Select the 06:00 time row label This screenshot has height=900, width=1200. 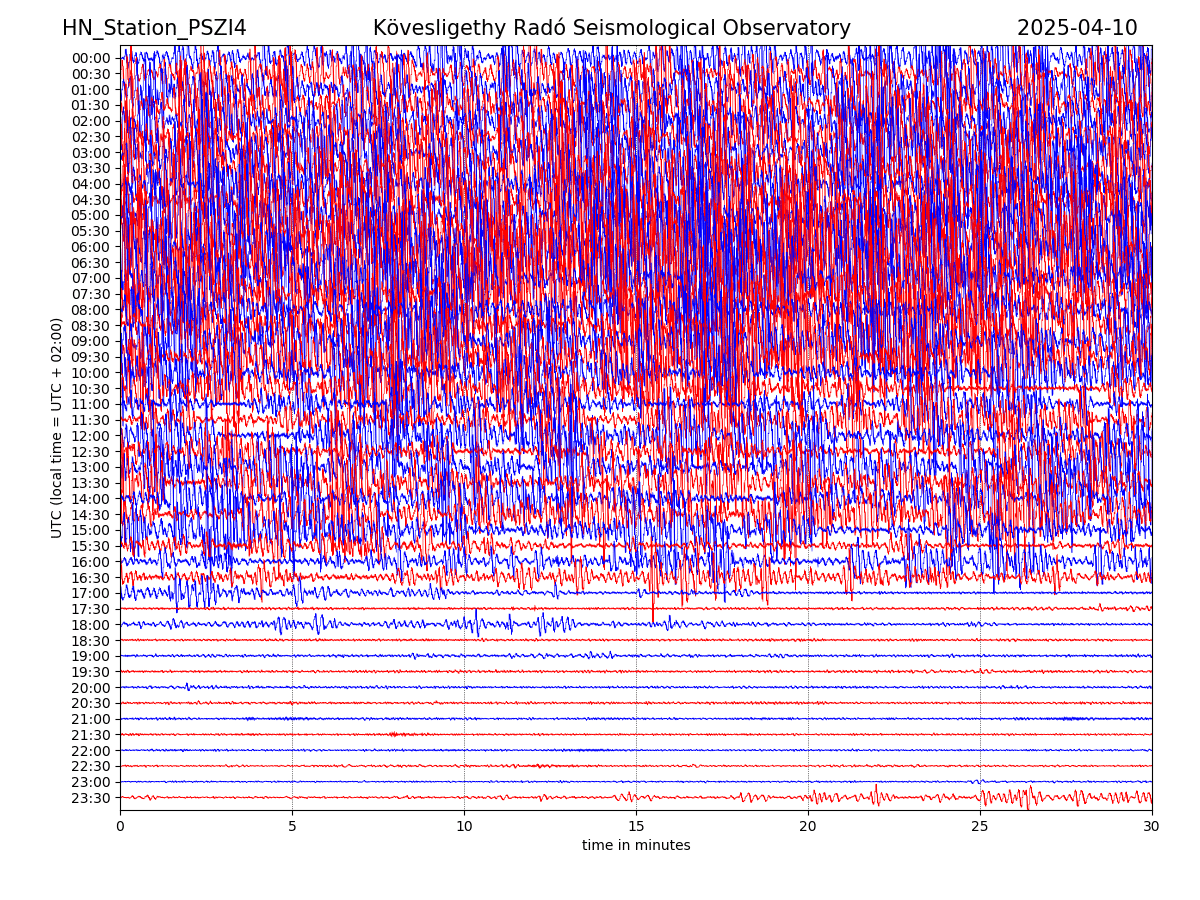(91, 247)
